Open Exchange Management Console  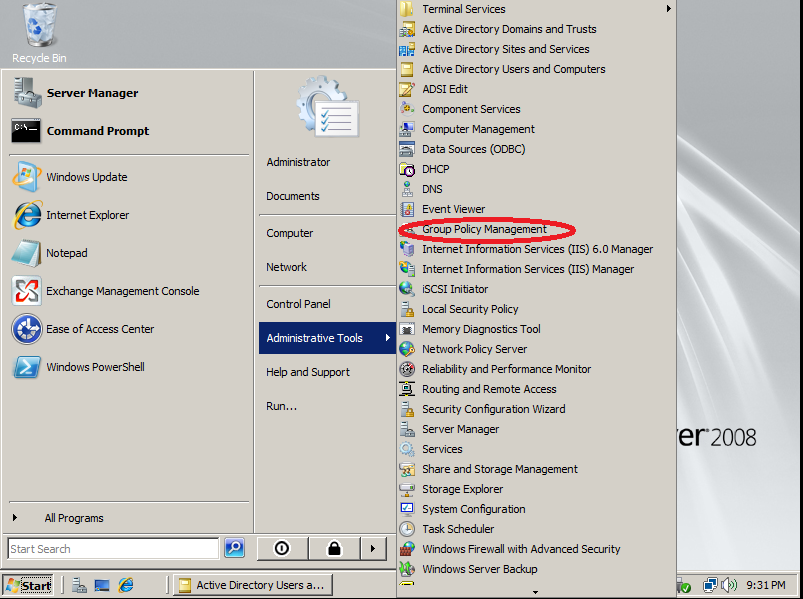pyautogui.click(x=106, y=291)
